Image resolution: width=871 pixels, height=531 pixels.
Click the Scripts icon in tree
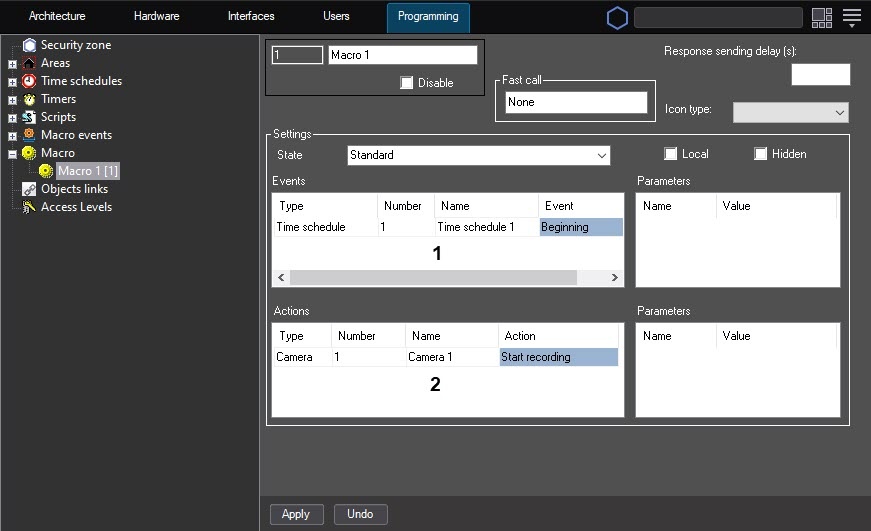(29, 117)
